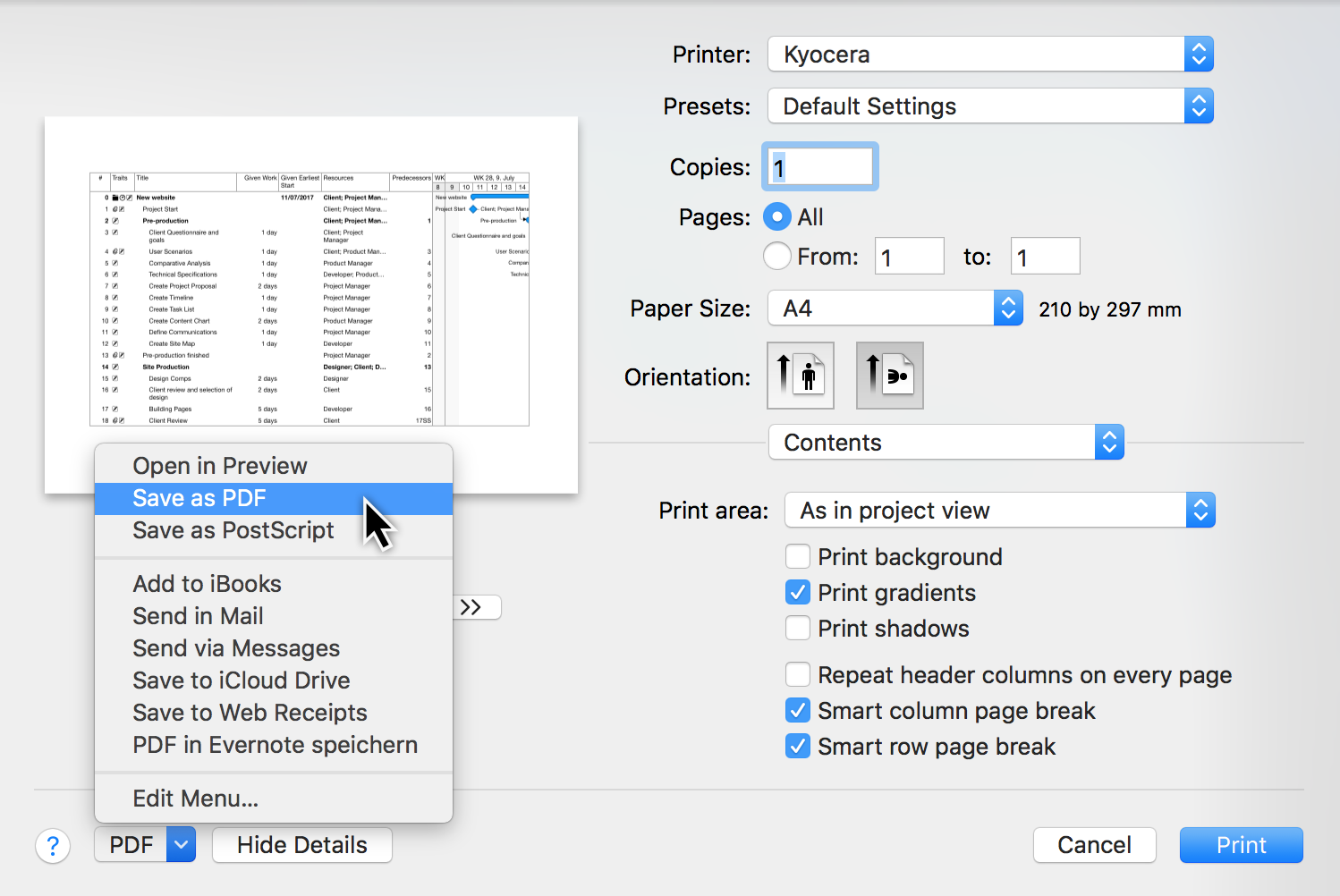Click the Copies input field

pyautogui.click(x=821, y=167)
